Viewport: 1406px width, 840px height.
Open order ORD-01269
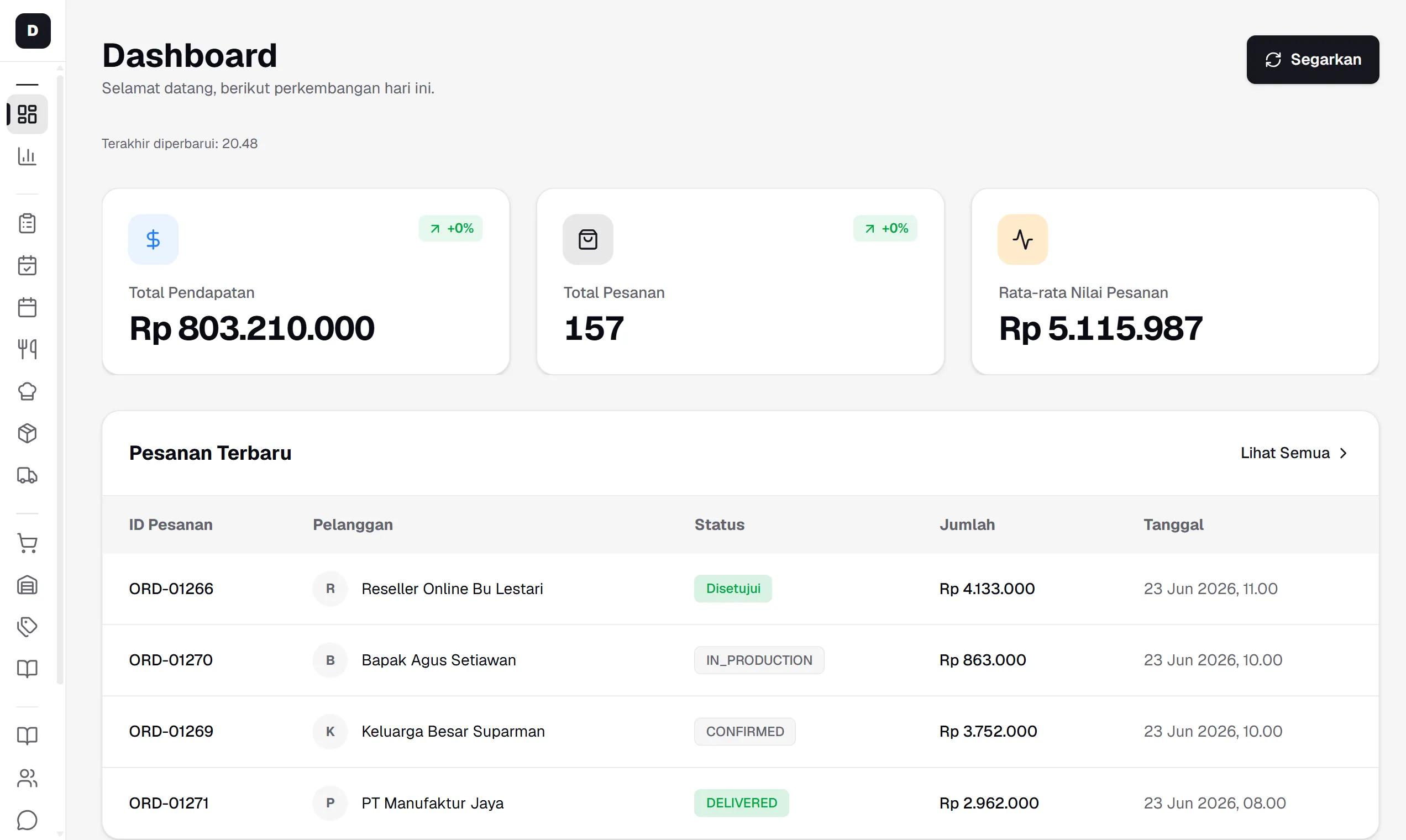click(171, 731)
